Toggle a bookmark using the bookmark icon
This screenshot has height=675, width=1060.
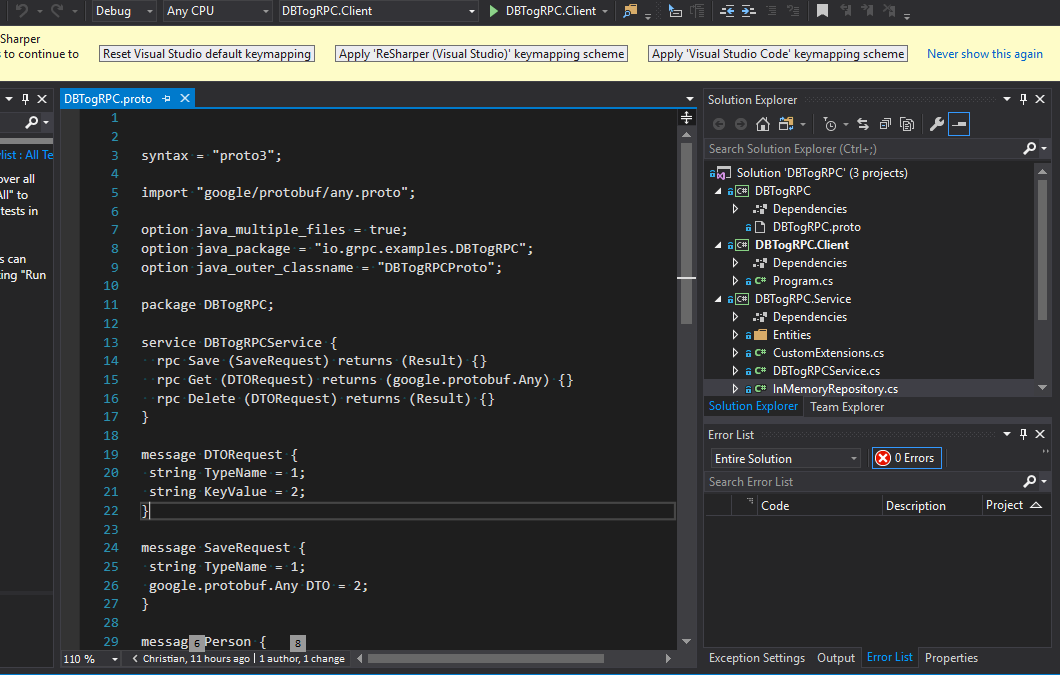(x=822, y=11)
